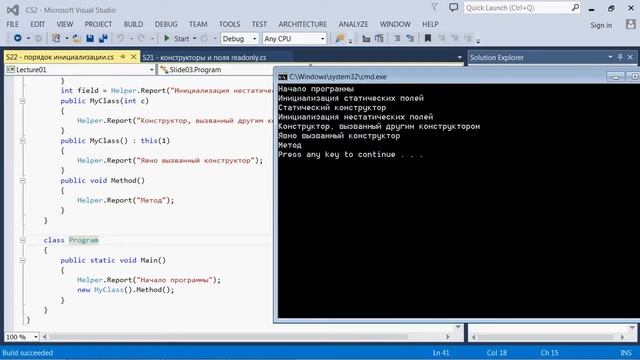
Task: Click the Redo arrow icon
Action: pos(141,38)
